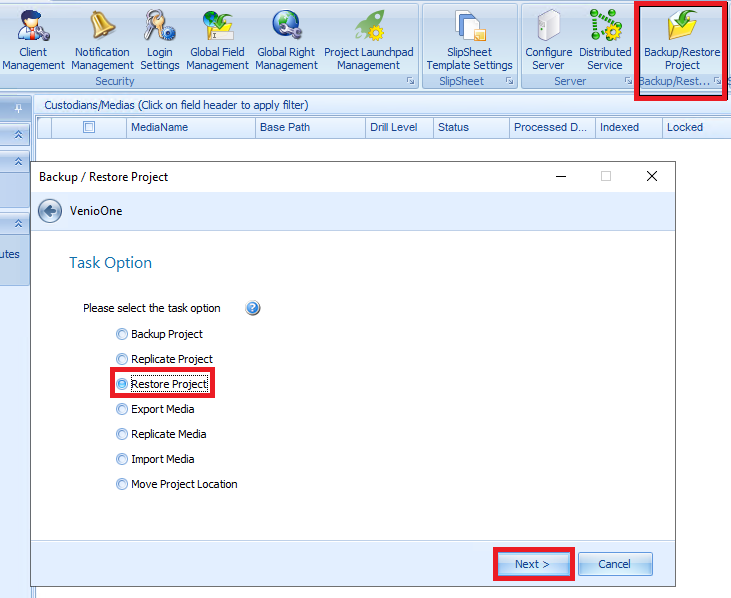The image size is (731, 598).
Task: Click the Next > button
Action: [x=533, y=564]
